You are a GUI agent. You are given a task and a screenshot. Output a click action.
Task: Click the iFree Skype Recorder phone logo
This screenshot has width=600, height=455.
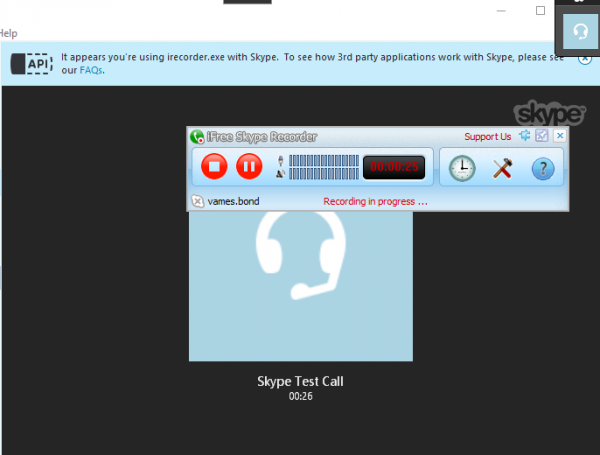point(197,137)
